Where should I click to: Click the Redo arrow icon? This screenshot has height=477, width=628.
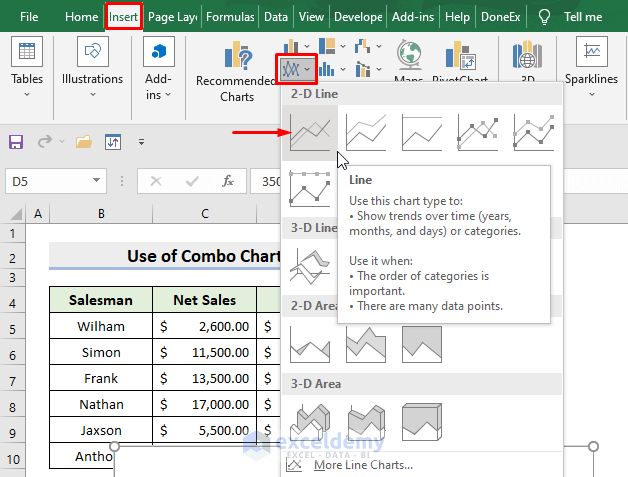tap(44, 141)
